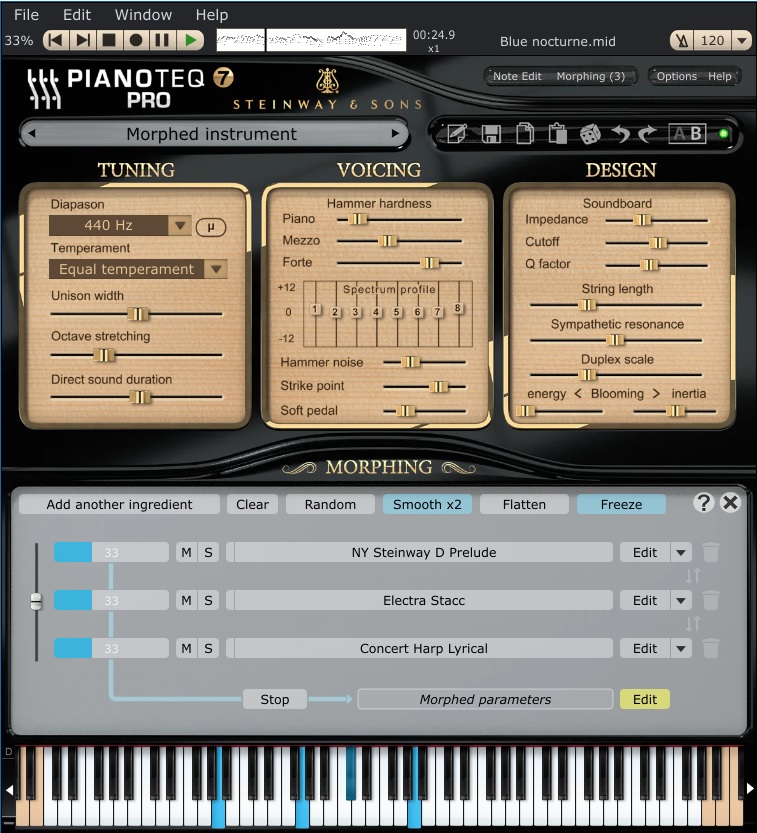Click Stop morphing button
The image size is (757, 833).
275,699
